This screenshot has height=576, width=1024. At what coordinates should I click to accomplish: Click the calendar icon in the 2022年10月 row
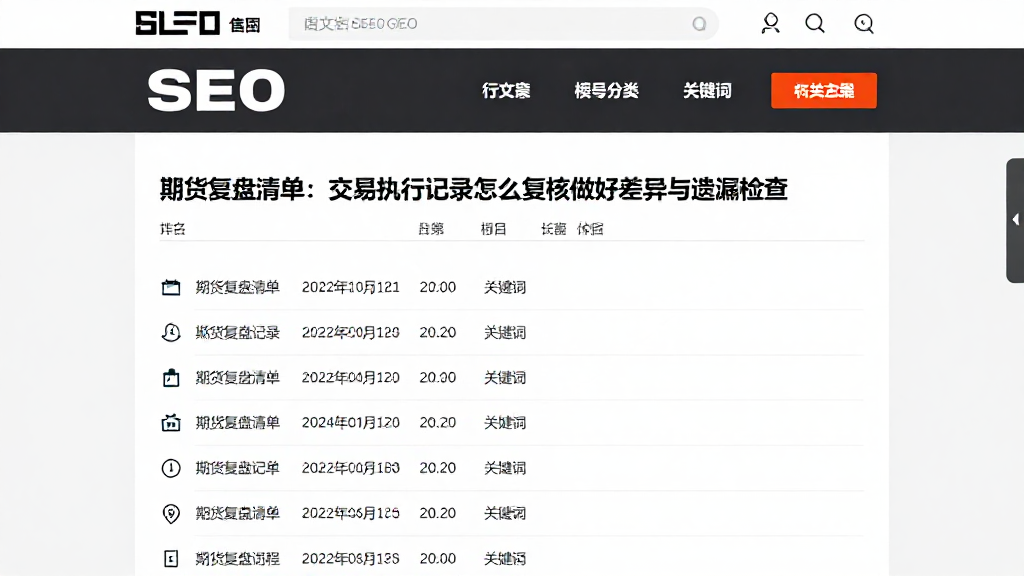click(x=171, y=287)
